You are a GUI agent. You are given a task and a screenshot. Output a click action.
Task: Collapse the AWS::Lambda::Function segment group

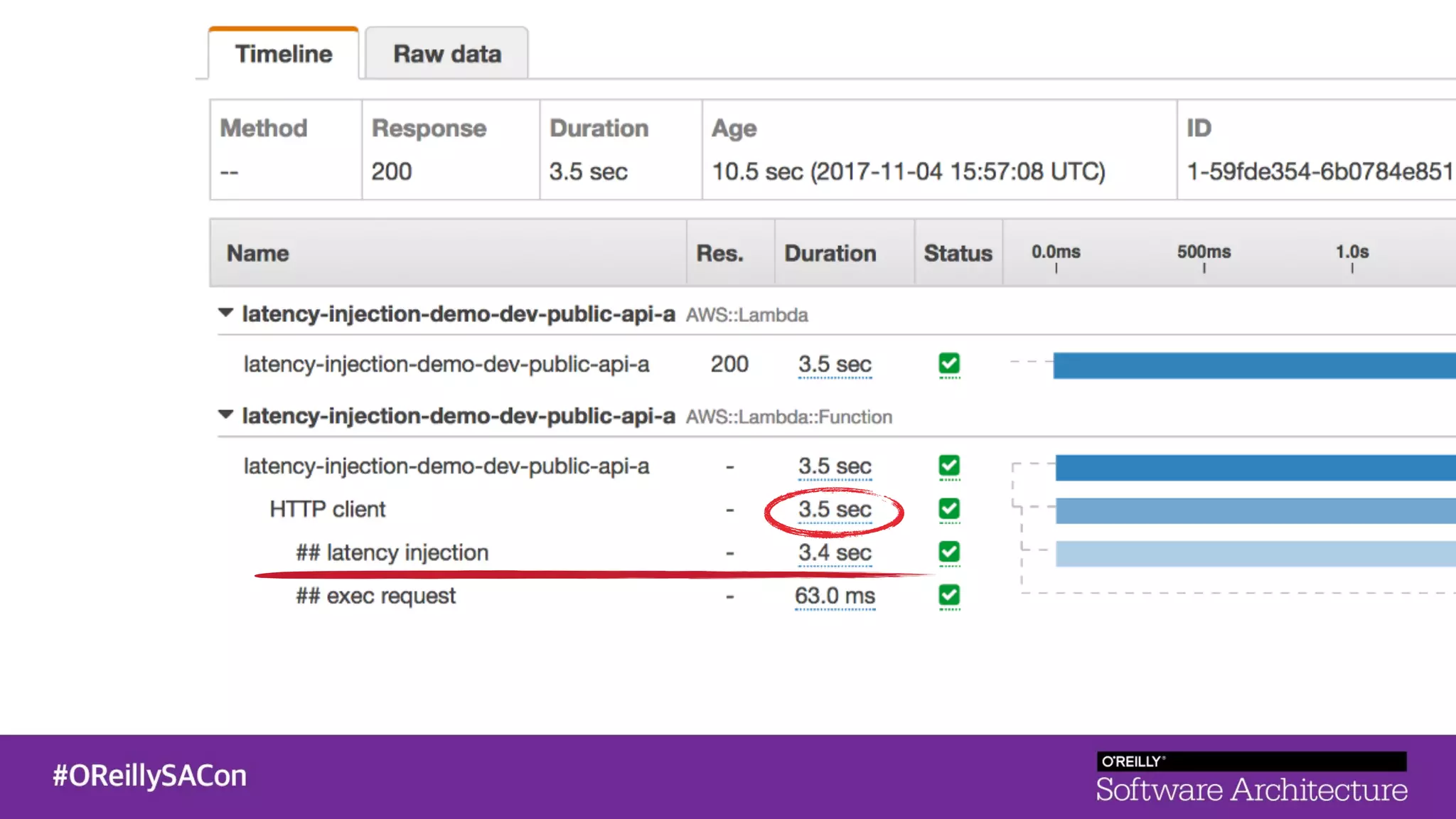225,414
